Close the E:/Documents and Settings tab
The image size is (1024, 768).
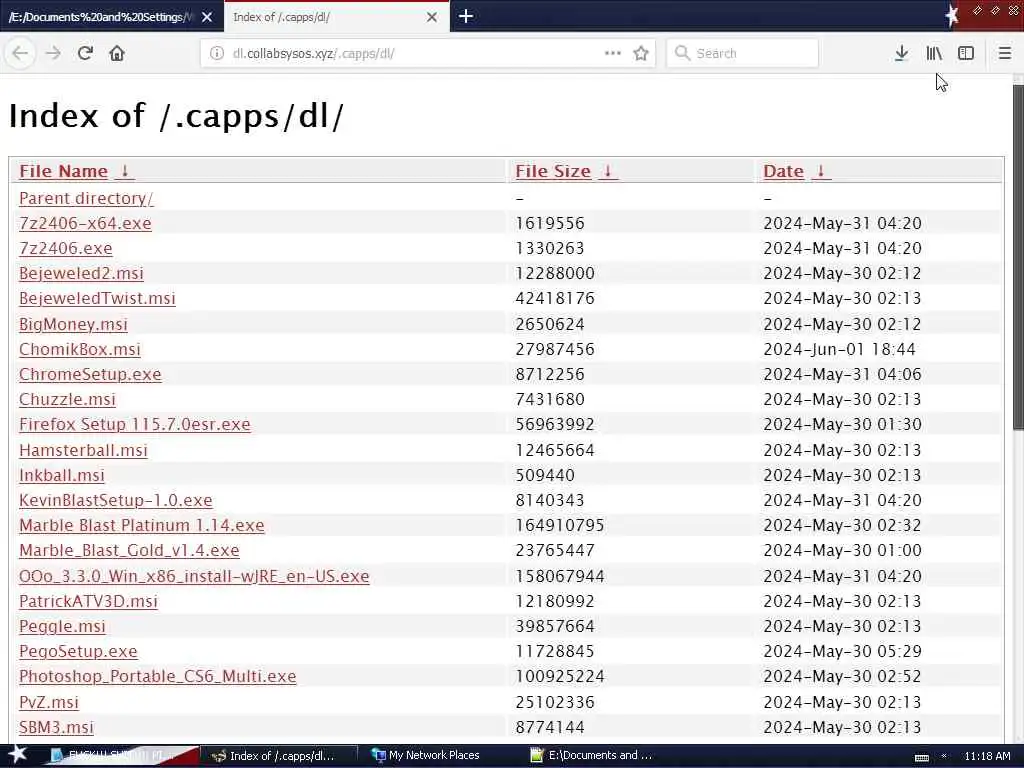click(x=207, y=17)
